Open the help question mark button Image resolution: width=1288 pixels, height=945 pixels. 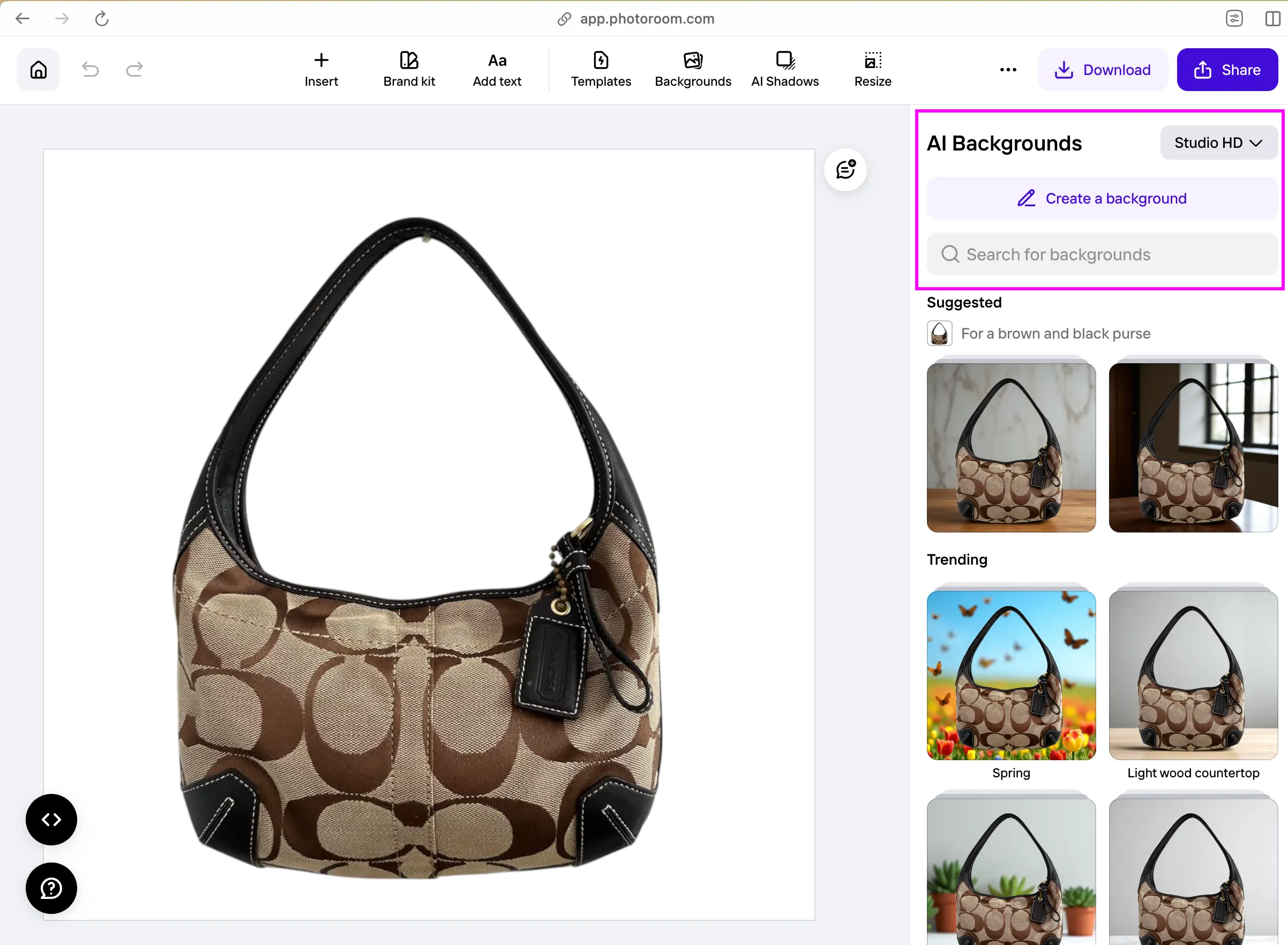pos(51,888)
